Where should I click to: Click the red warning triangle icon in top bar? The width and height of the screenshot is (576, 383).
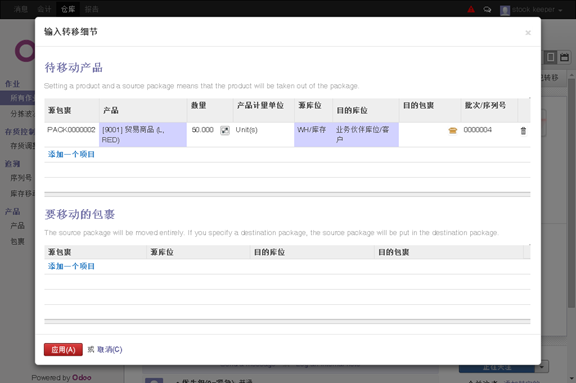[471, 10]
